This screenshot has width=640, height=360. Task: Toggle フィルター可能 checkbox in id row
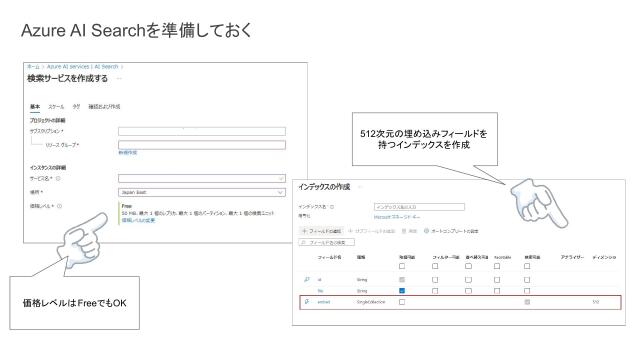[x=435, y=280]
